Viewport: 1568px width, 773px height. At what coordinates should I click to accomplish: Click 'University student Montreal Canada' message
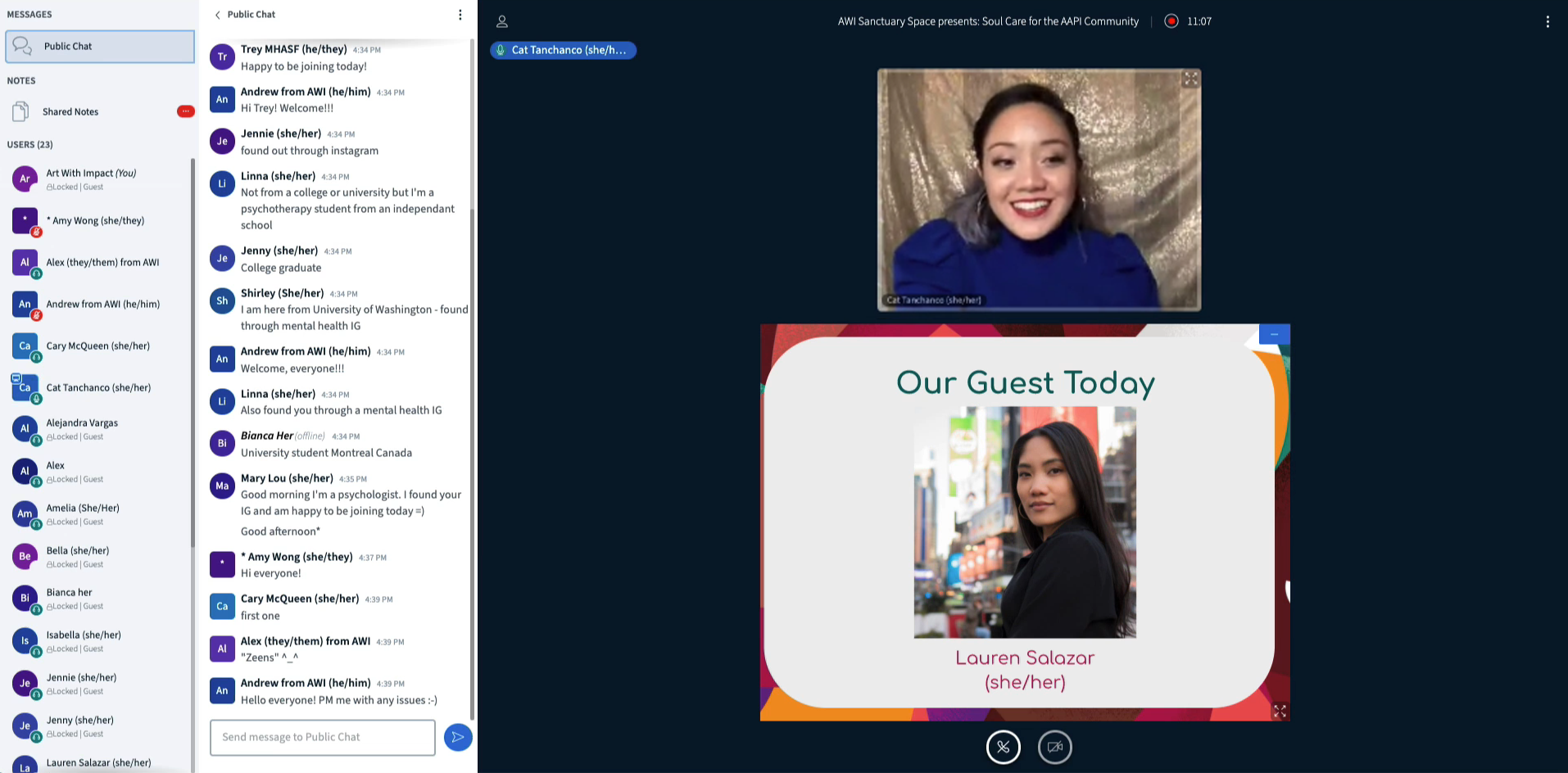(326, 453)
